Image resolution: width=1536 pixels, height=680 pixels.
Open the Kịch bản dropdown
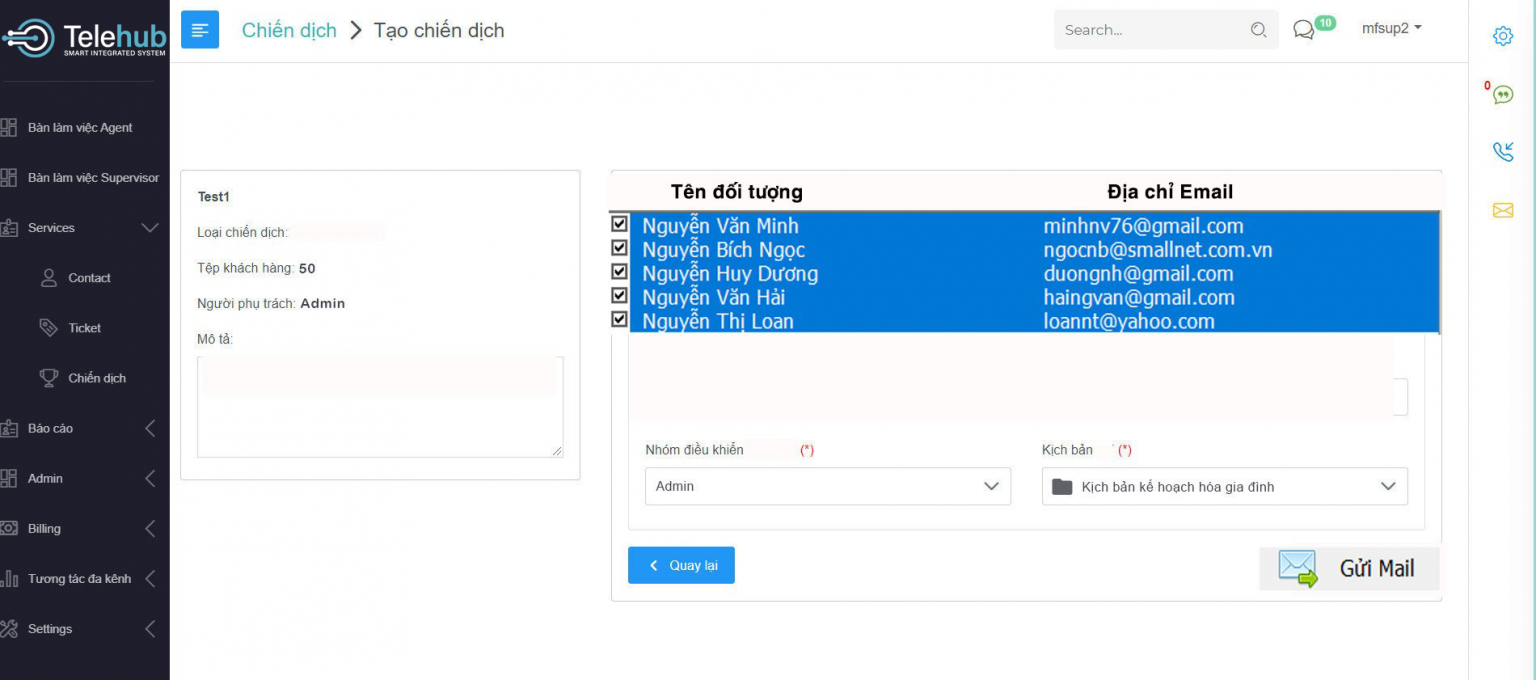[1224, 486]
